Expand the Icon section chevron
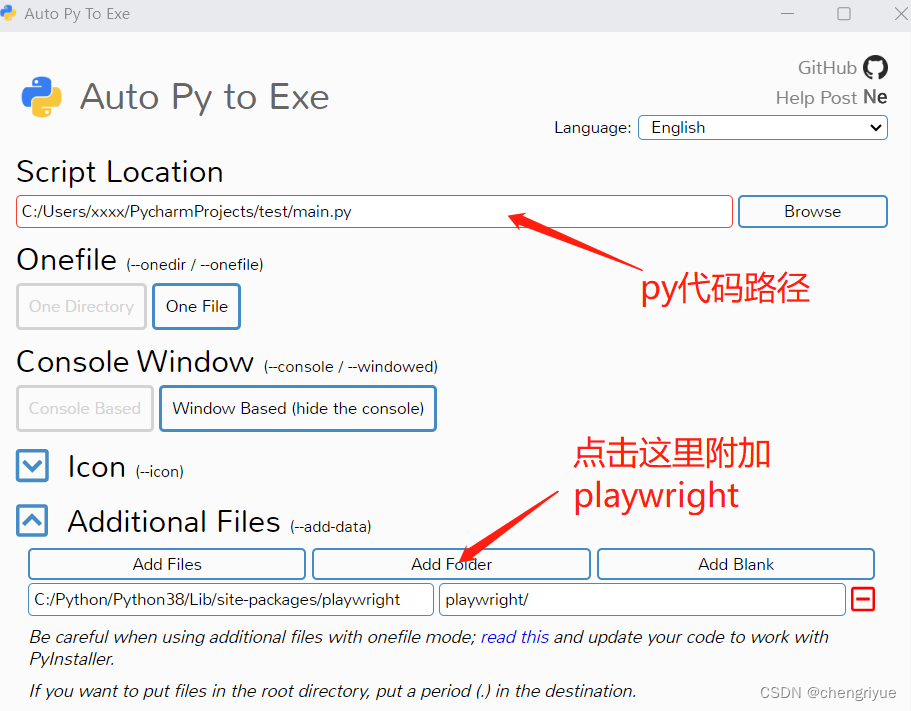Screen dimensions: 911x711 tap(32, 466)
